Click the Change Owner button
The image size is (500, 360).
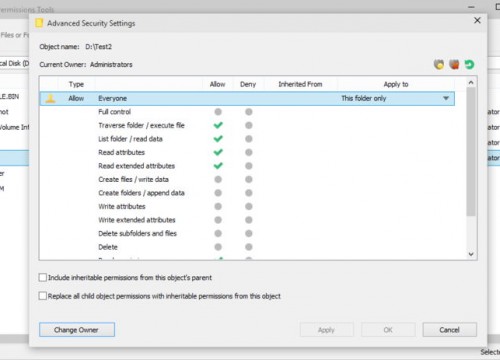(x=77, y=330)
